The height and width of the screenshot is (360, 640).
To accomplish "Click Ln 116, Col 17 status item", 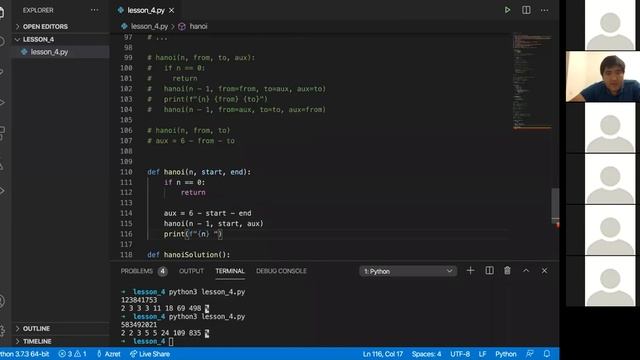I will coord(382,354).
